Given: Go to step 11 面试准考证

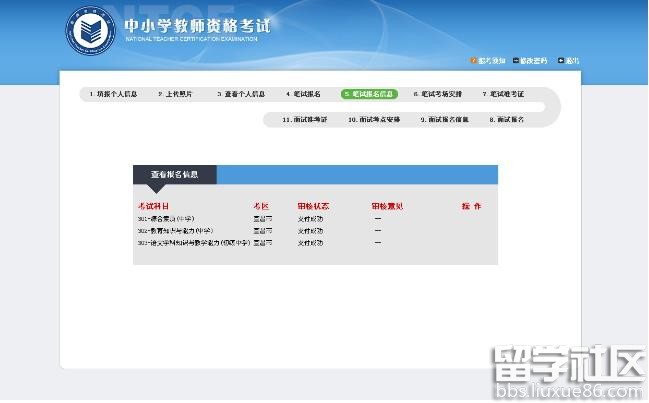Looking at the screenshot, I should 305,119.
